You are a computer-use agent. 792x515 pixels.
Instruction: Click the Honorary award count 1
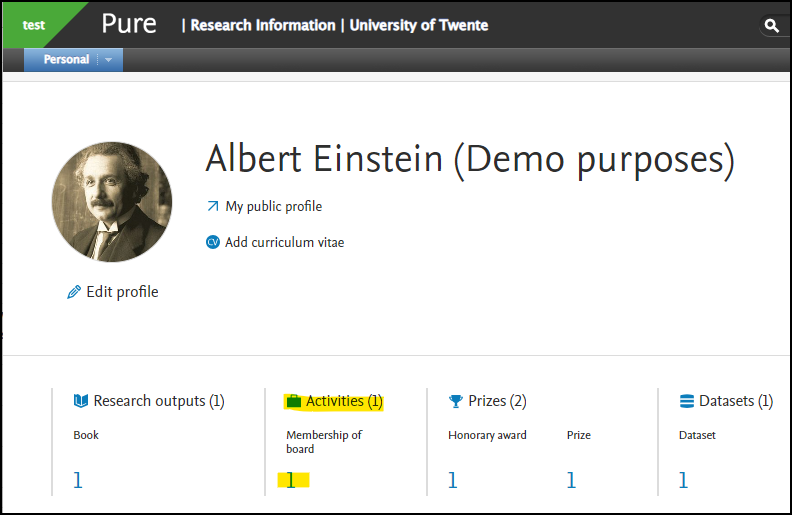[x=453, y=480]
